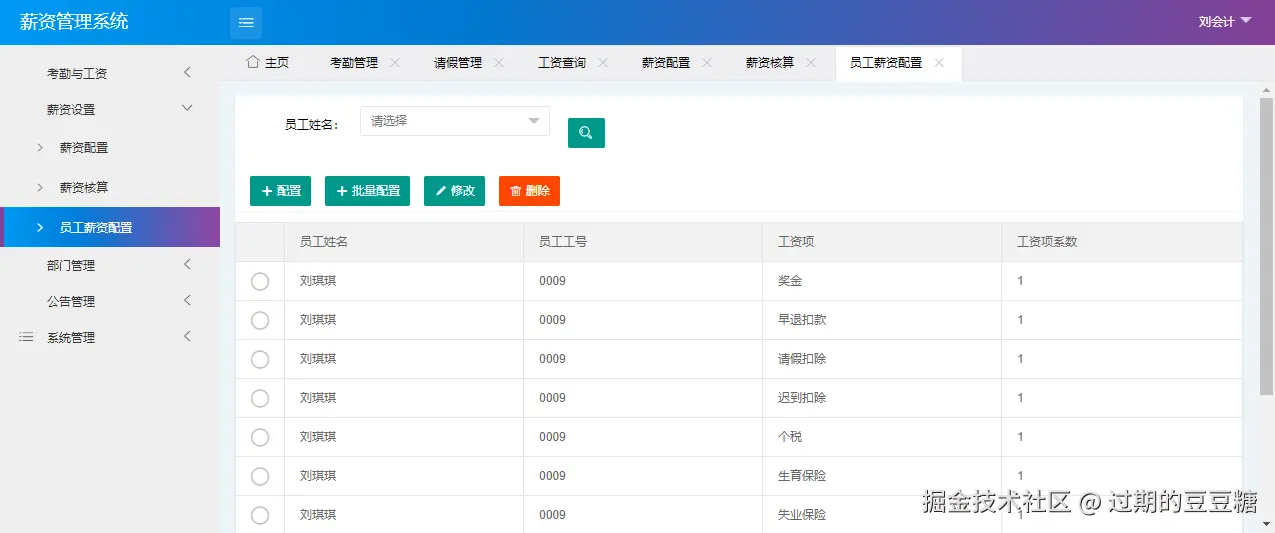Image resolution: width=1275 pixels, height=533 pixels.
Task: Close the 薪资配置 tab
Action: [707, 62]
